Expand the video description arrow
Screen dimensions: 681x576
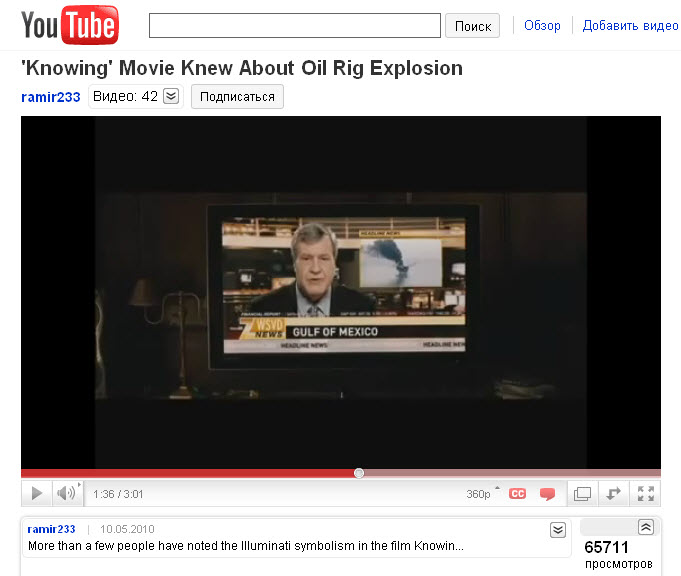click(x=558, y=530)
